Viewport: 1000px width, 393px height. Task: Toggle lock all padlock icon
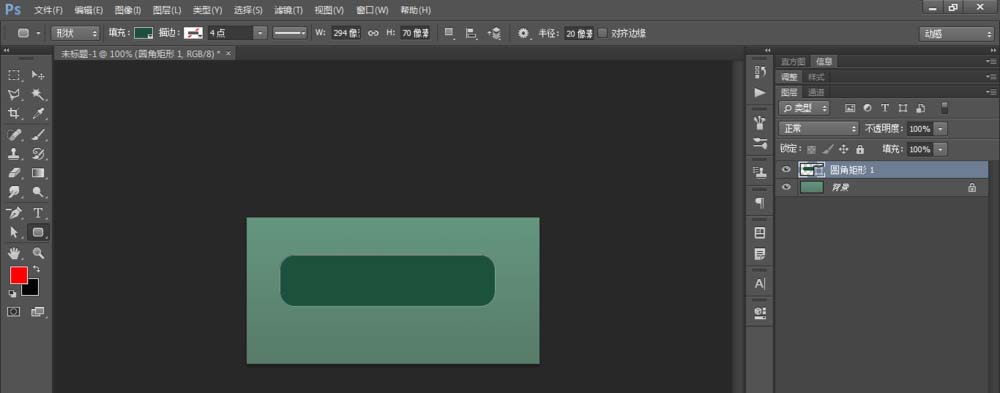coord(860,149)
